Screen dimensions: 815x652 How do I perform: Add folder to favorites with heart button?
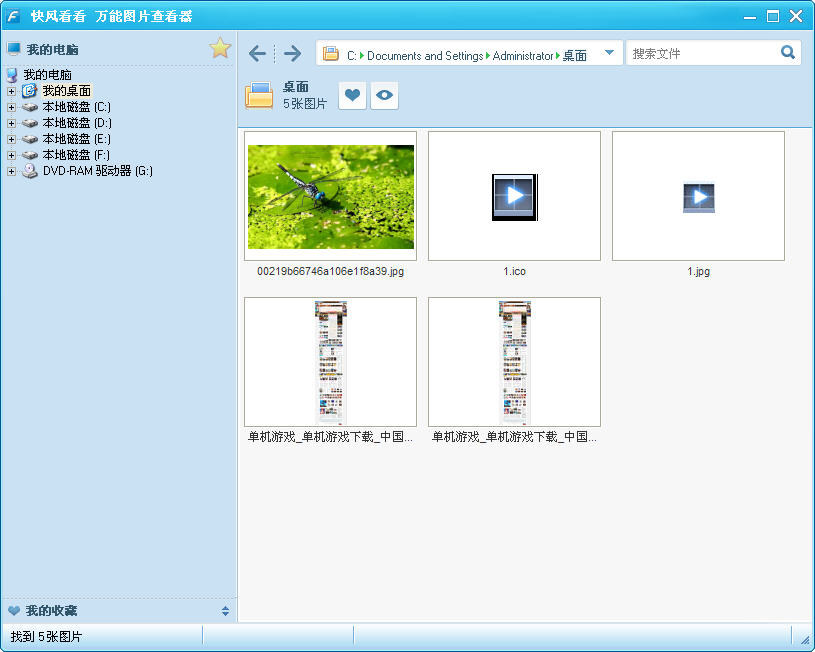click(x=352, y=95)
